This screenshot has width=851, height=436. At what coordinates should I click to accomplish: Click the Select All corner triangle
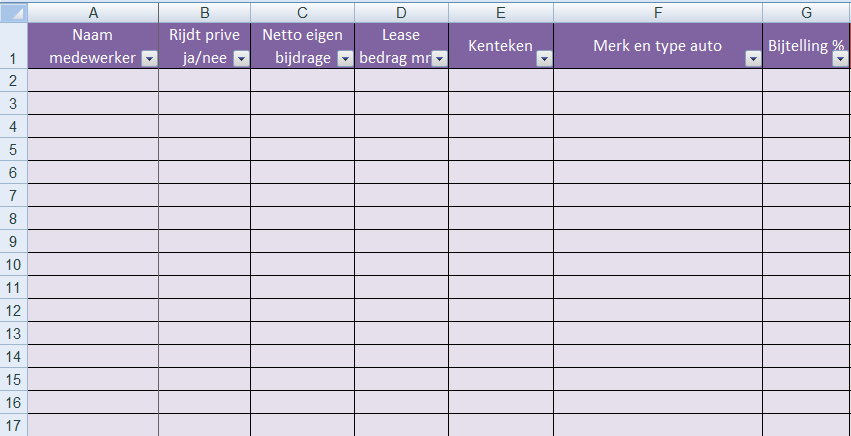14,12
